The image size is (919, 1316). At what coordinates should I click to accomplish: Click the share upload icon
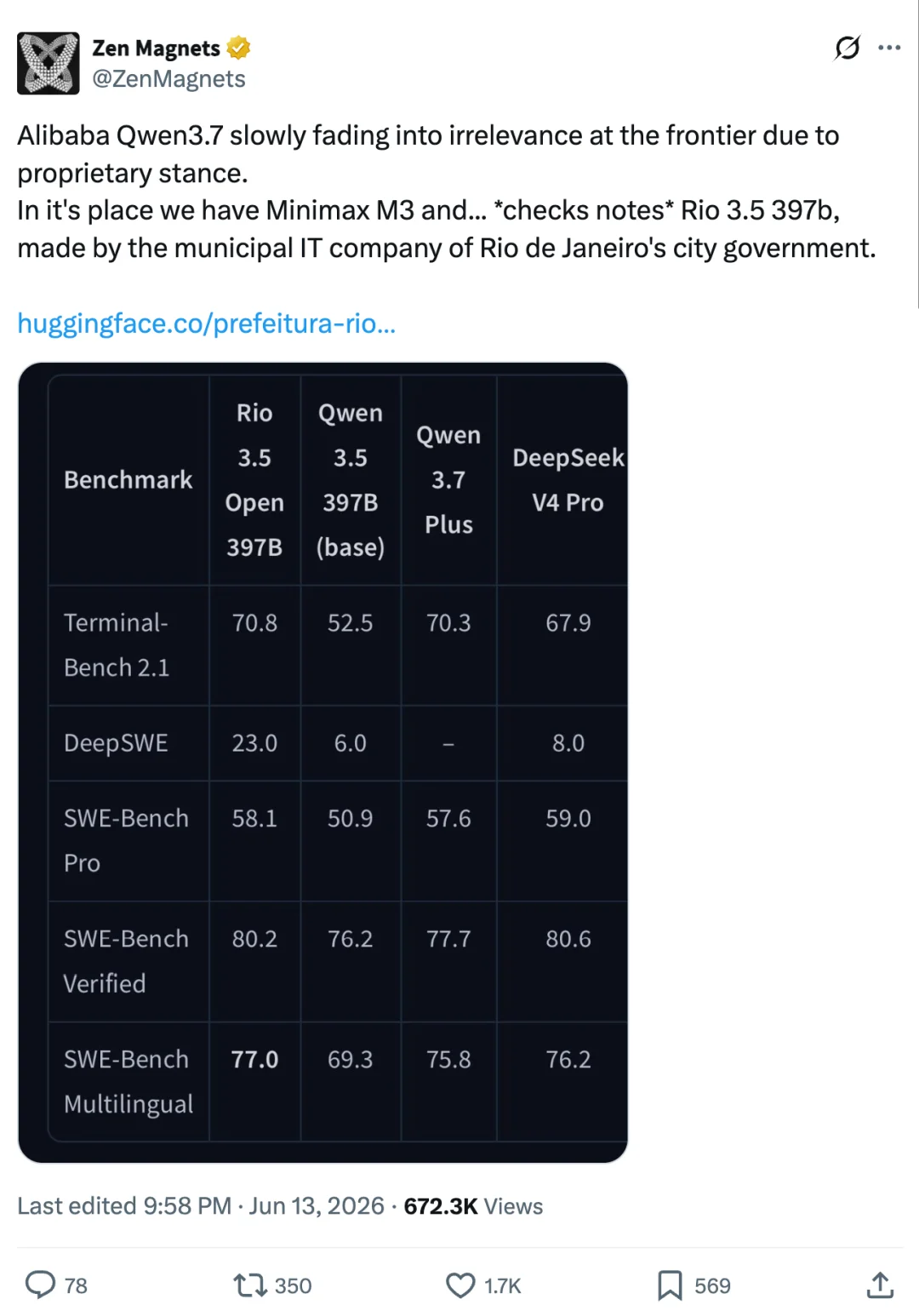point(880,1285)
